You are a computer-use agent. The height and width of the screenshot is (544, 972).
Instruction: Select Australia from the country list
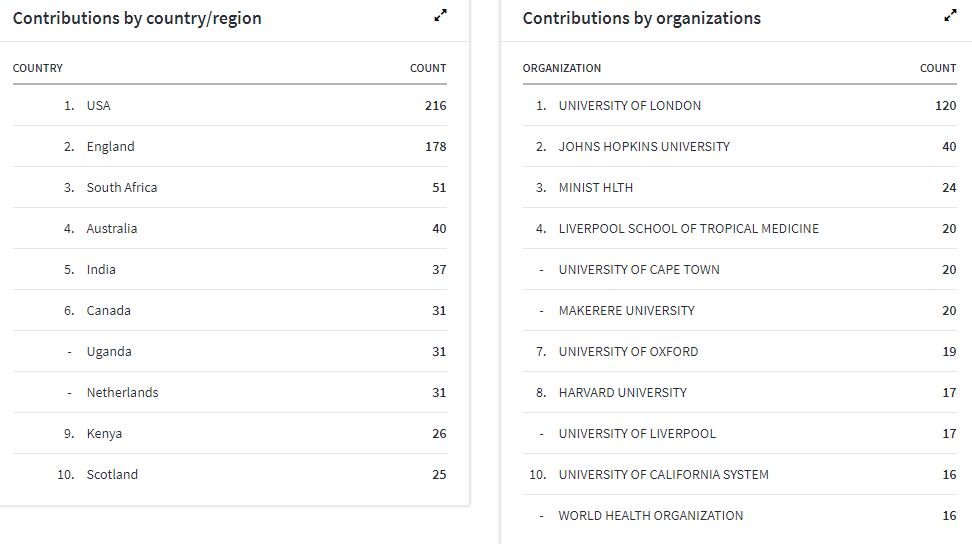111,229
